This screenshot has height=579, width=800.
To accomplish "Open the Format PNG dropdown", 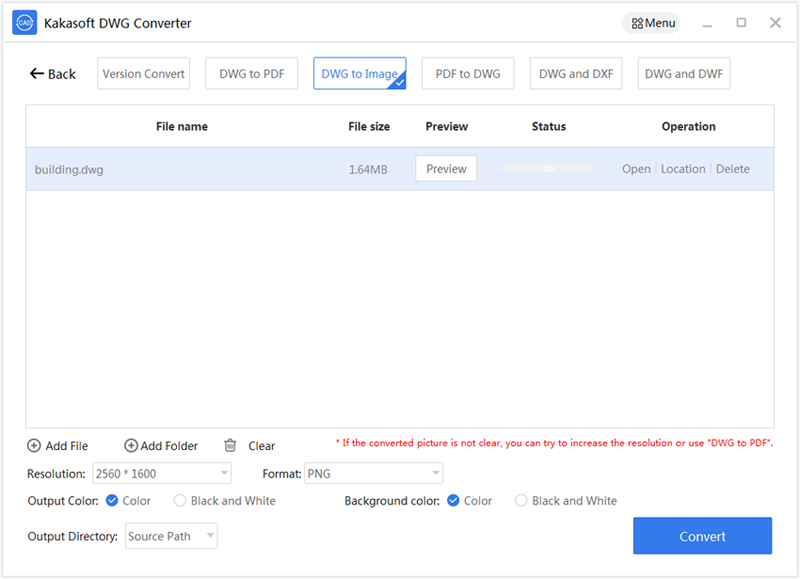I will [373, 473].
